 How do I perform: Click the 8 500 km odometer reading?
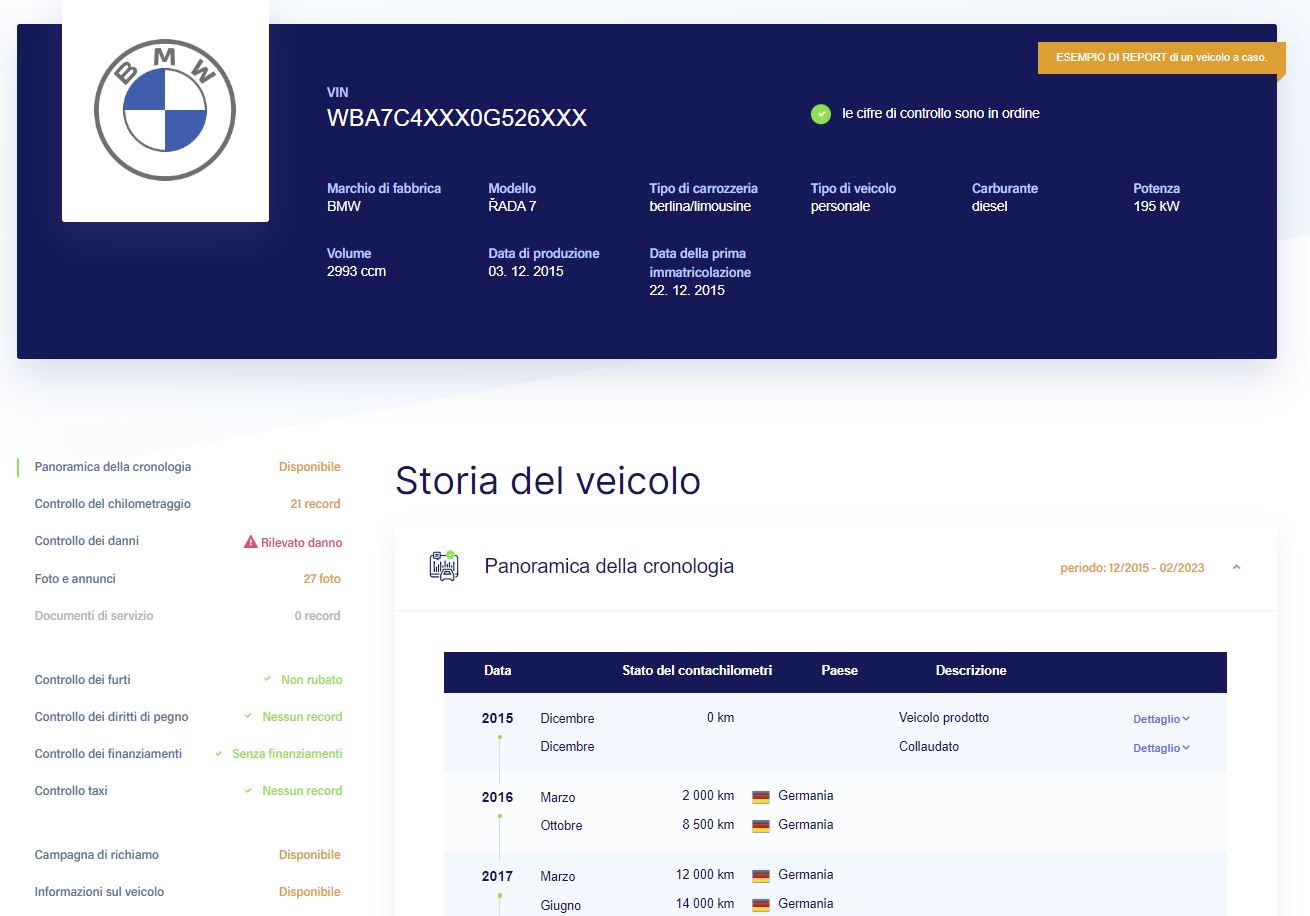pyautogui.click(x=708, y=826)
